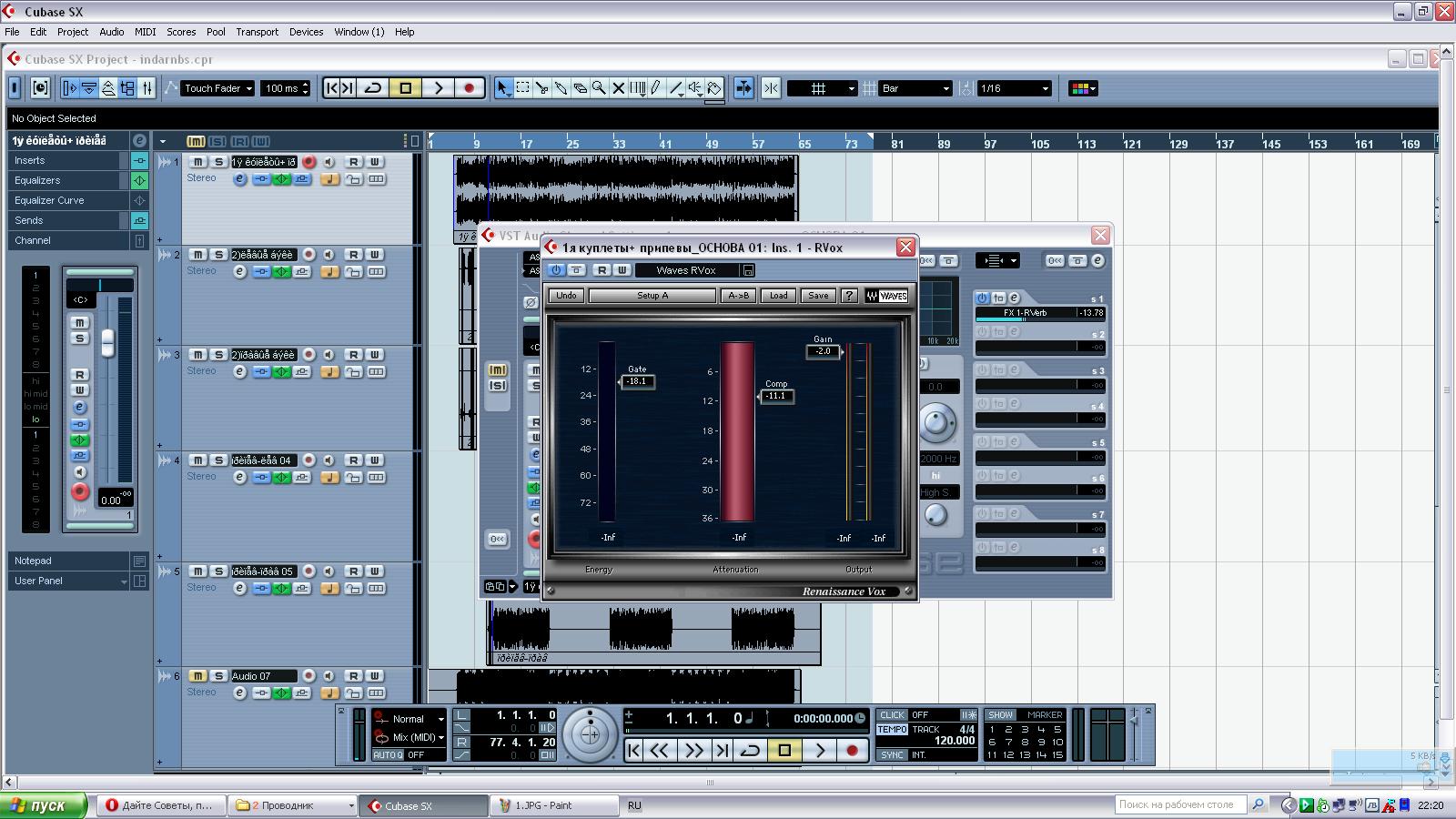Click the Tempo button in transport
The height and width of the screenshot is (819, 1456).
(893, 730)
